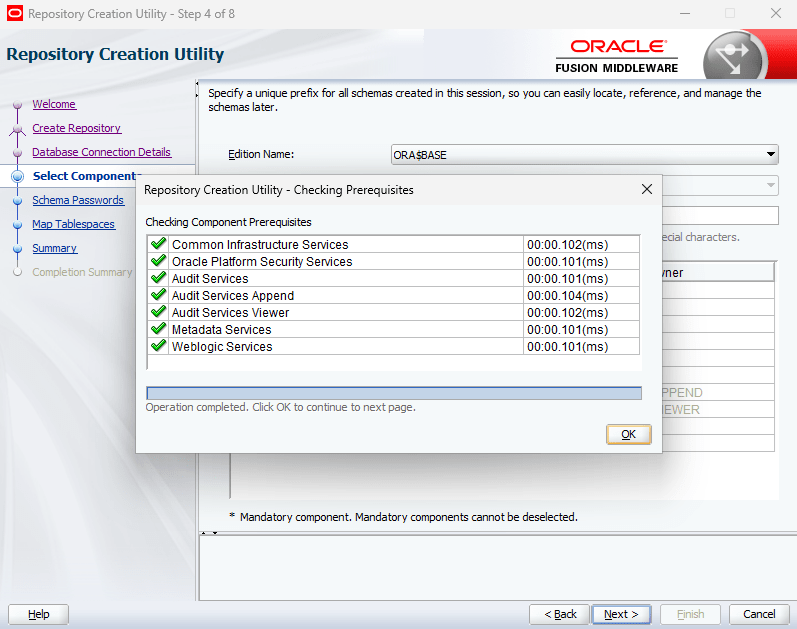Viewport: 797px width, 629px height.
Task: Click the 00:00.104(ms) time value
Action: (x=568, y=295)
